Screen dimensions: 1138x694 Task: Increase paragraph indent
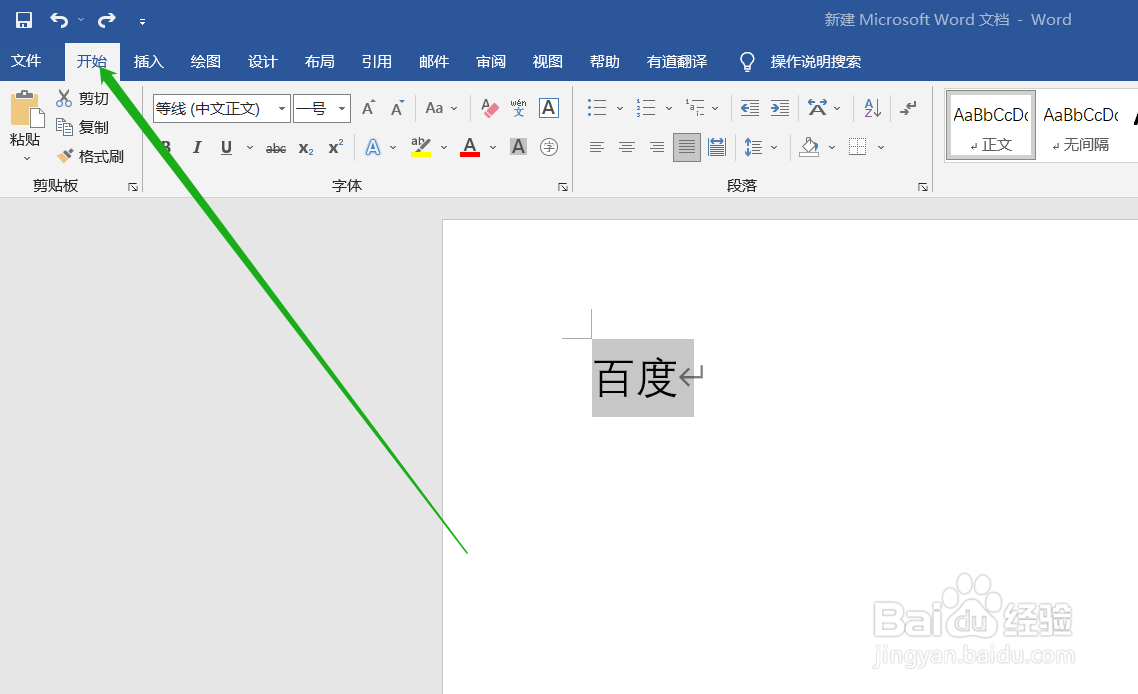(x=779, y=108)
